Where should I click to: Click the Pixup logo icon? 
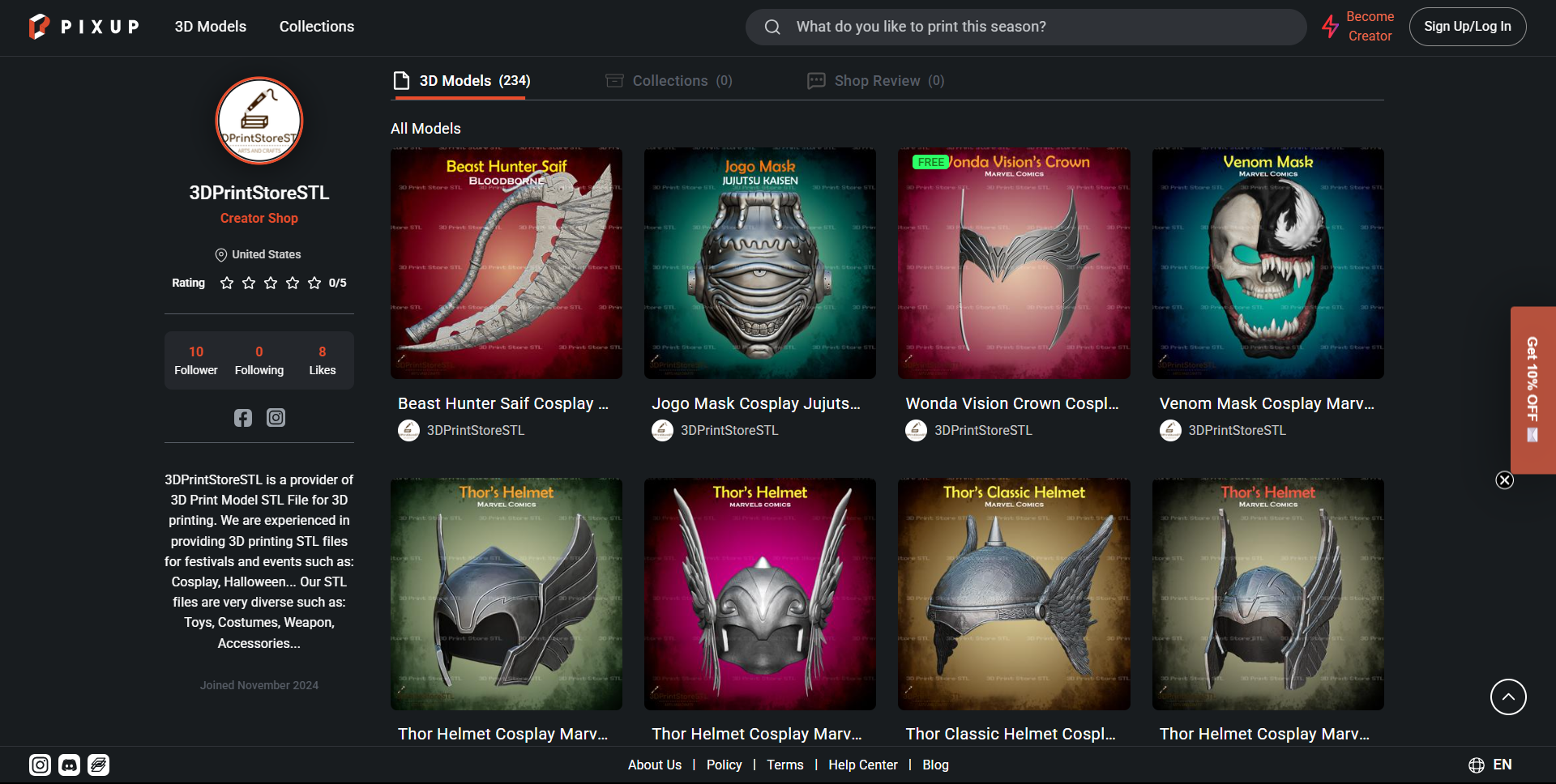tap(39, 27)
